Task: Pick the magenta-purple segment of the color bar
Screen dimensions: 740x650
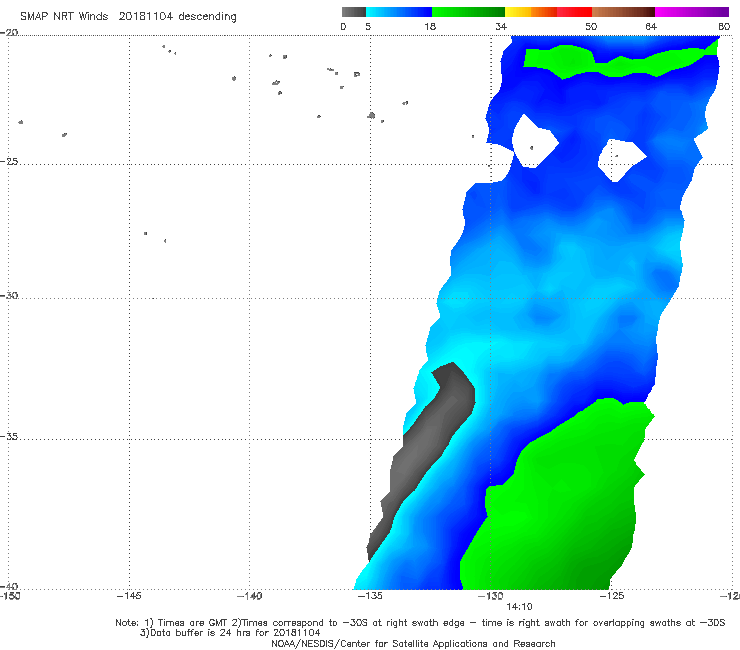Action: pos(692,12)
